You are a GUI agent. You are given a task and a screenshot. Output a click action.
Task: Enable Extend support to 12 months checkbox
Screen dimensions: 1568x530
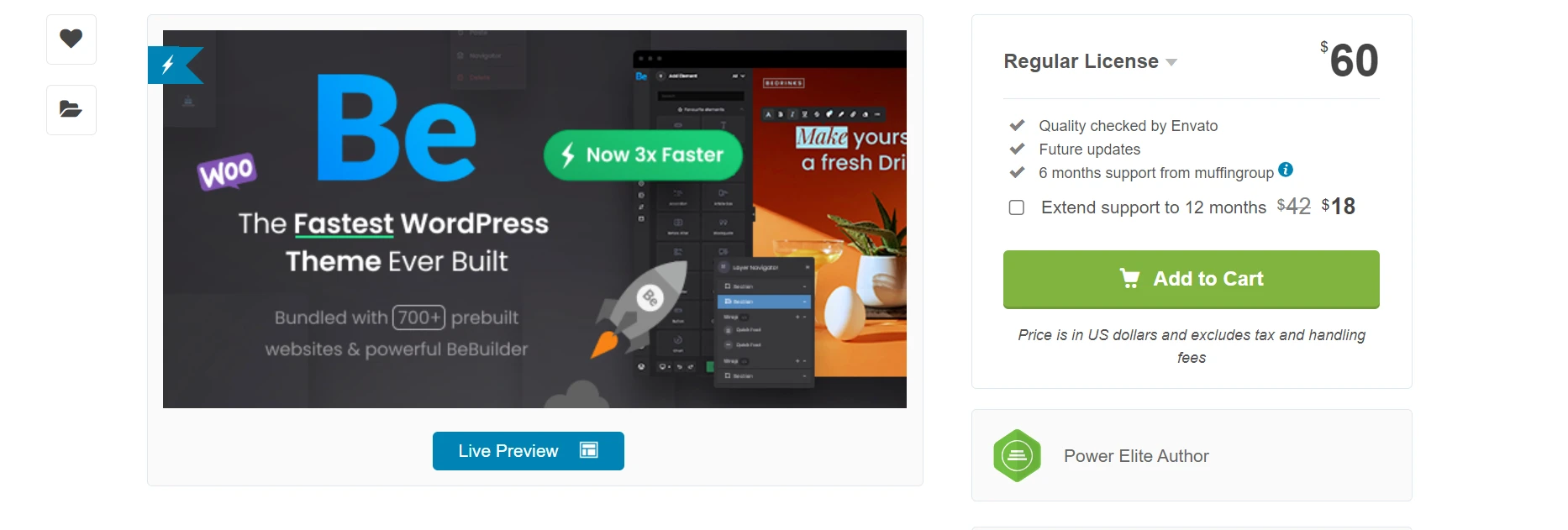tap(1017, 207)
